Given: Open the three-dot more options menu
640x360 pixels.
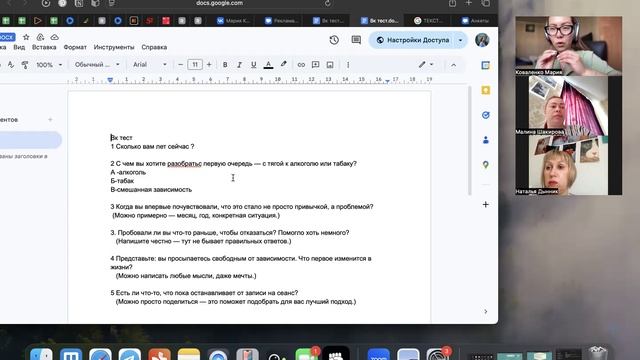Looking at the screenshot, I should 348,64.
